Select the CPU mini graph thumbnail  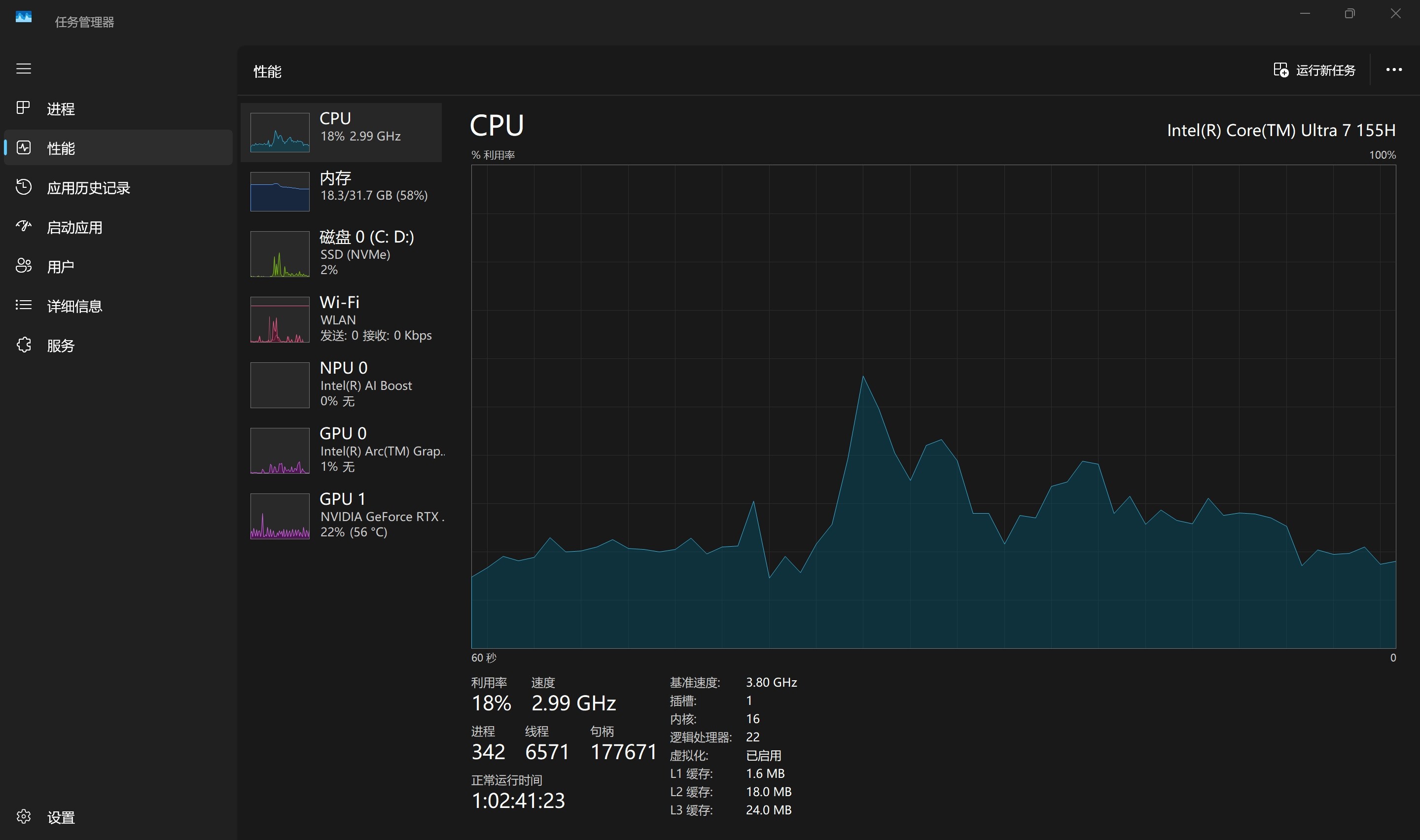(x=280, y=133)
